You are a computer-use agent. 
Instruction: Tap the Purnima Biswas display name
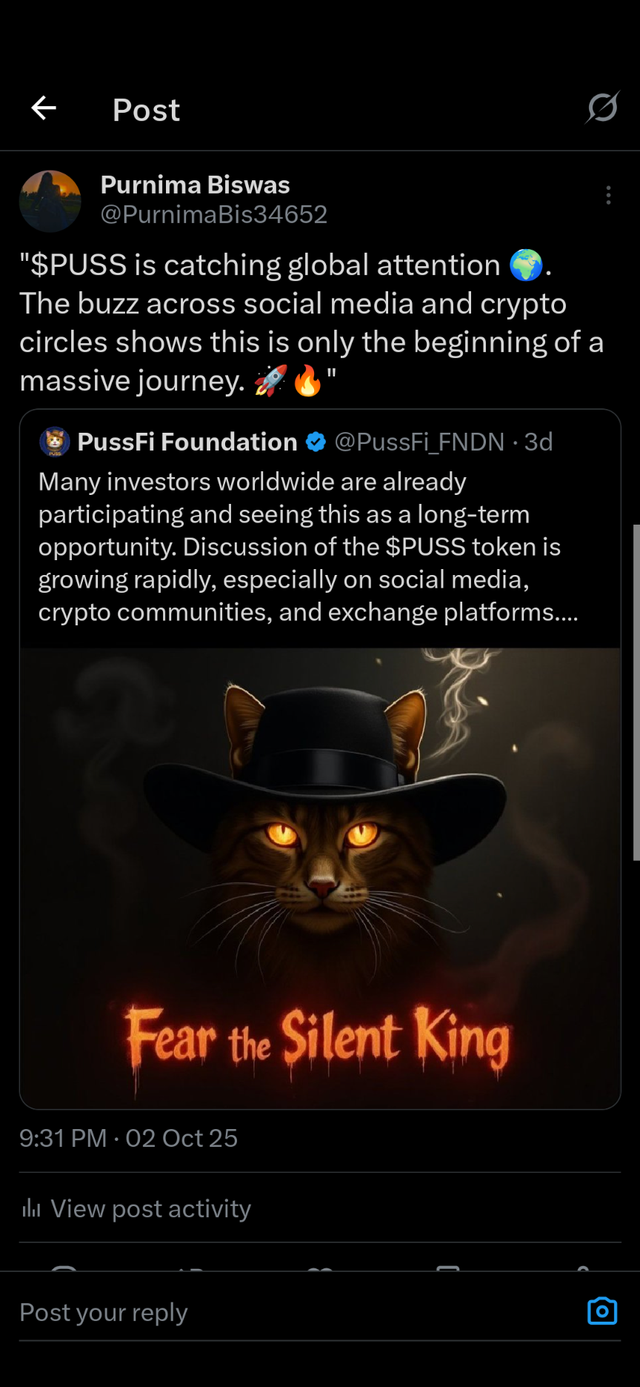coord(195,185)
